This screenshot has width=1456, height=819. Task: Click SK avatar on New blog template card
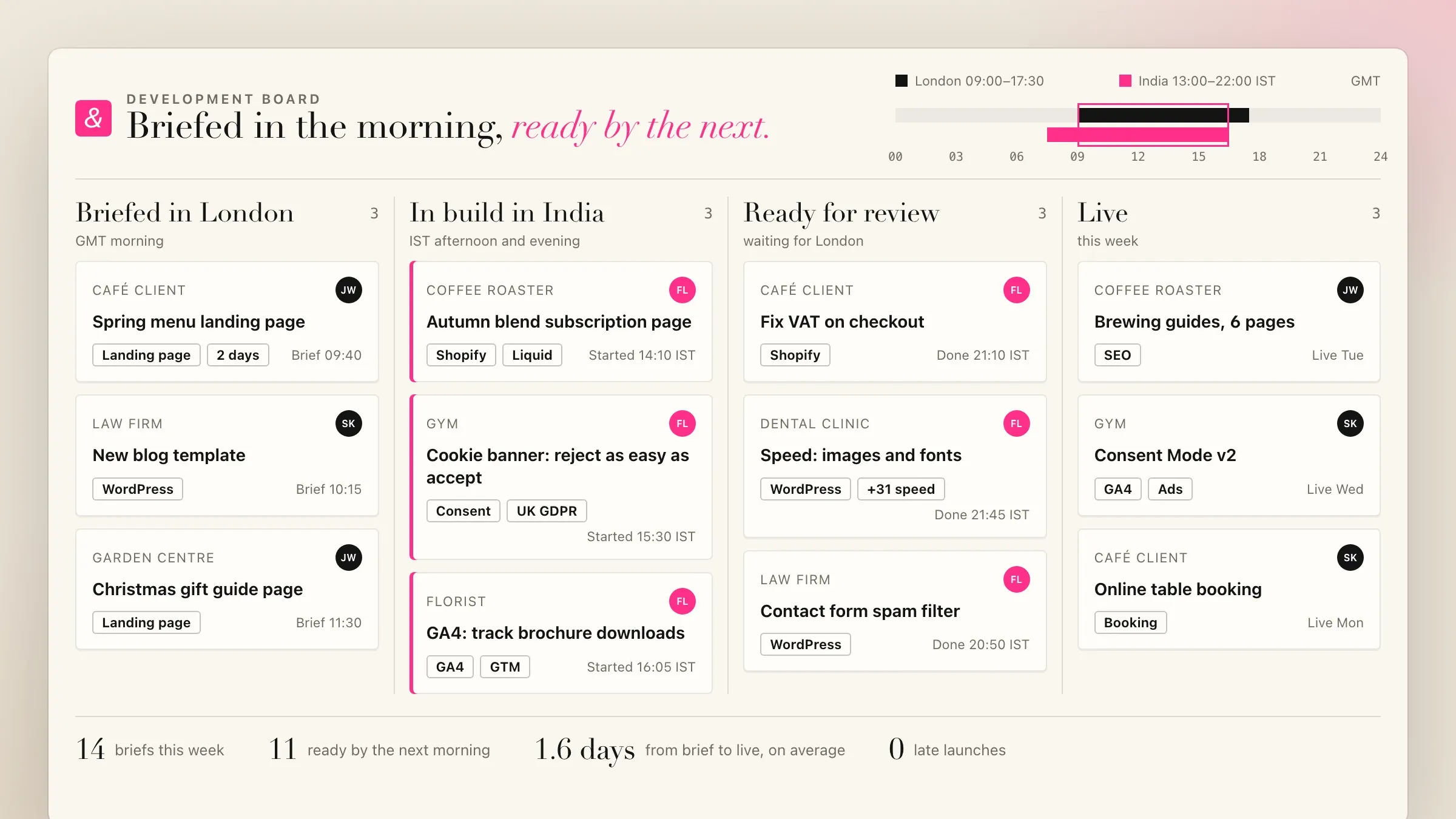point(349,423)
